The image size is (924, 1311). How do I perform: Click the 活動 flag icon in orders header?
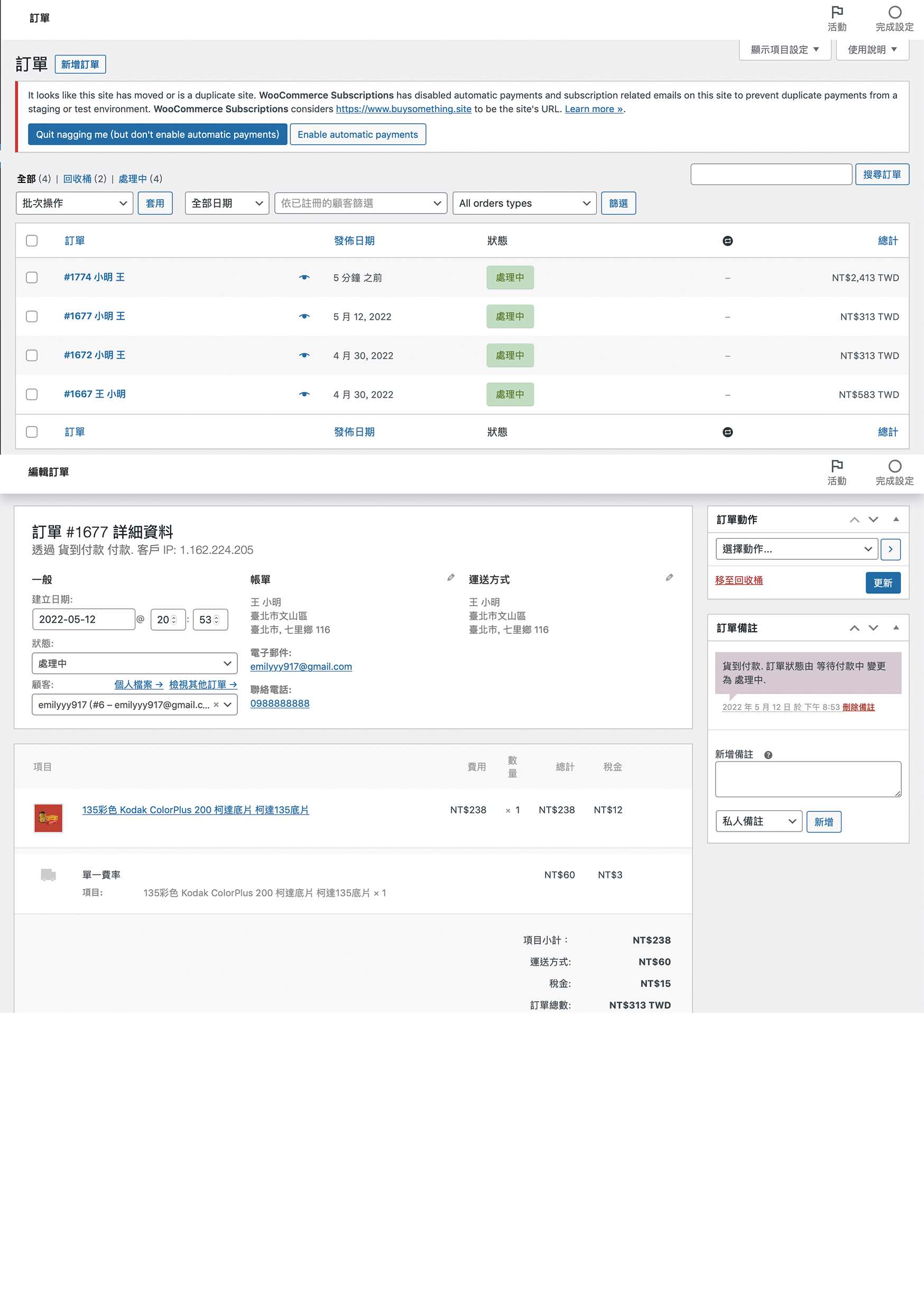pyautogui.click(x=837, y=13)
